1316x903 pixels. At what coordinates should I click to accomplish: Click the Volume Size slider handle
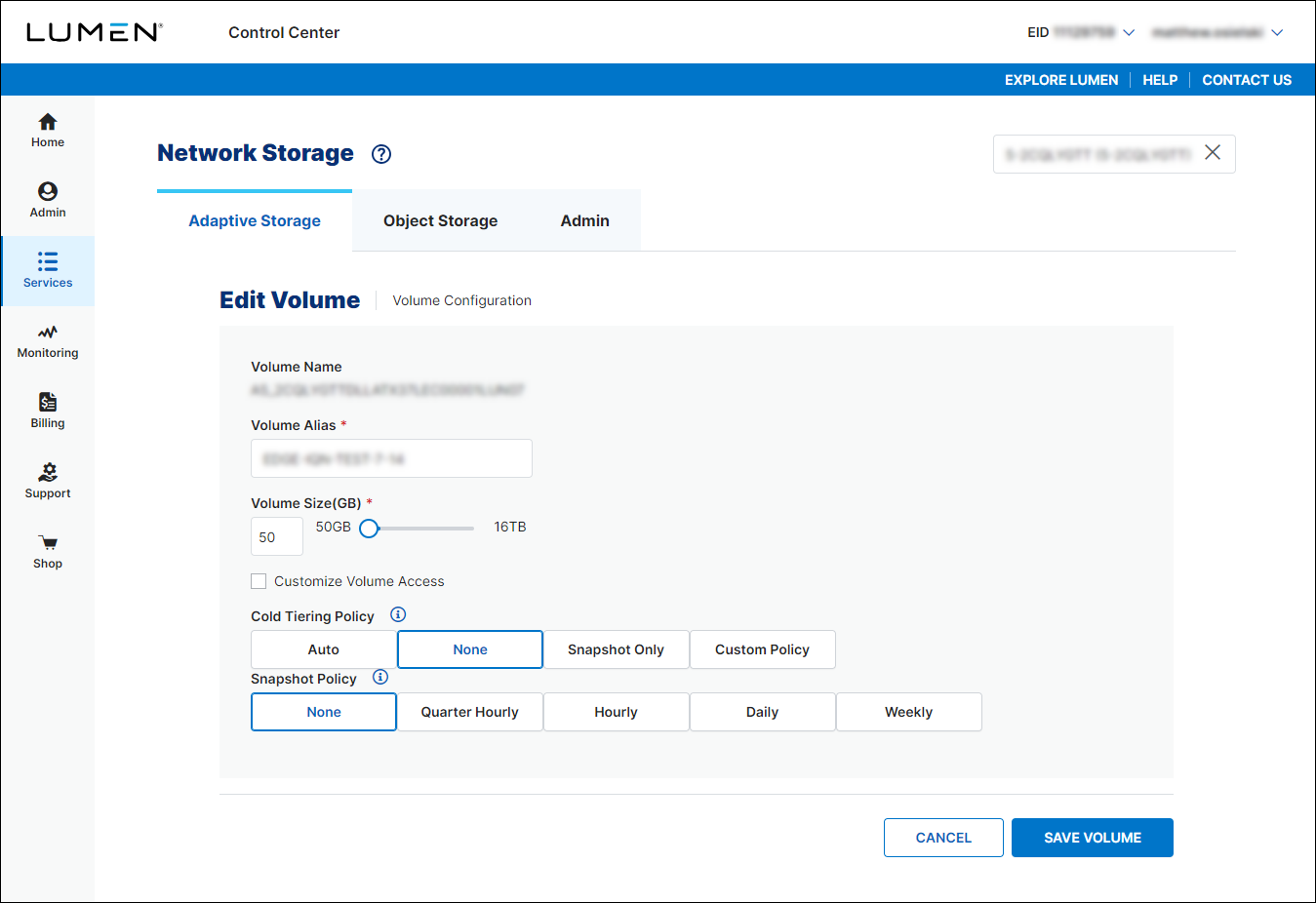369,529
